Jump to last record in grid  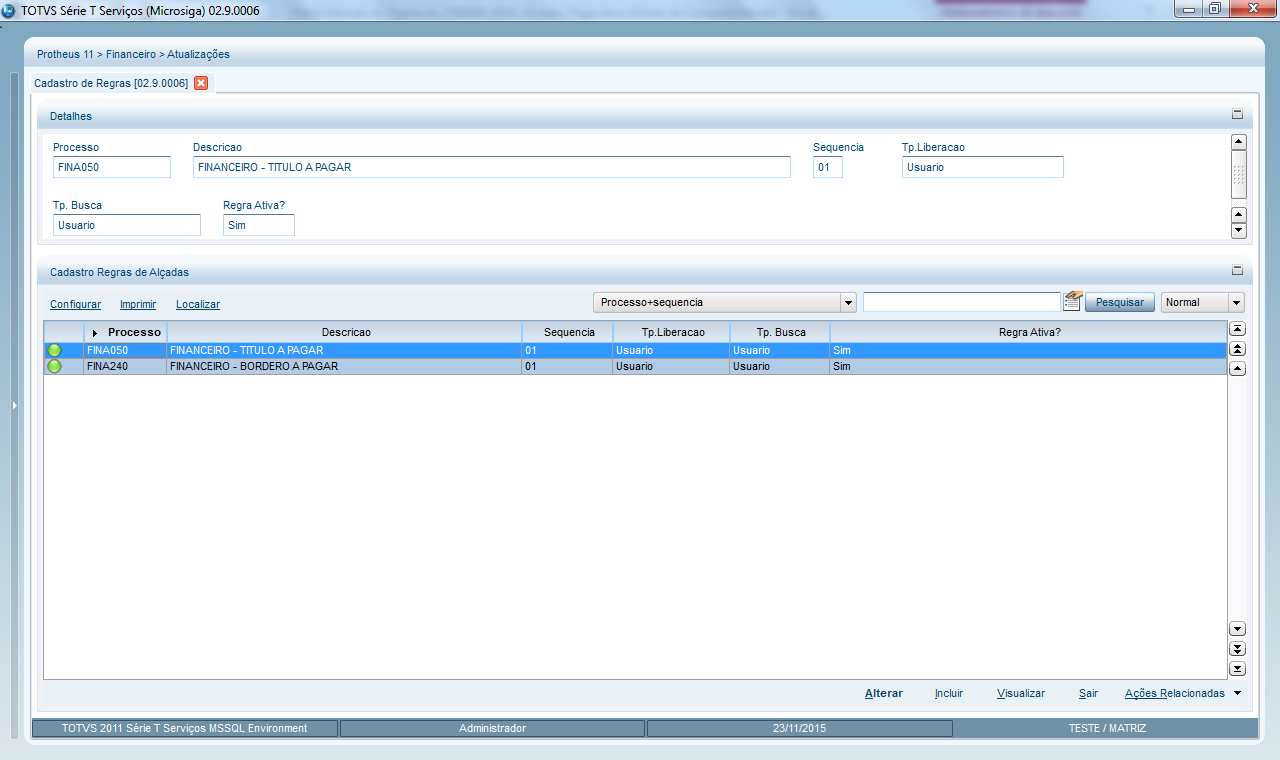(x=1237, y=669)
